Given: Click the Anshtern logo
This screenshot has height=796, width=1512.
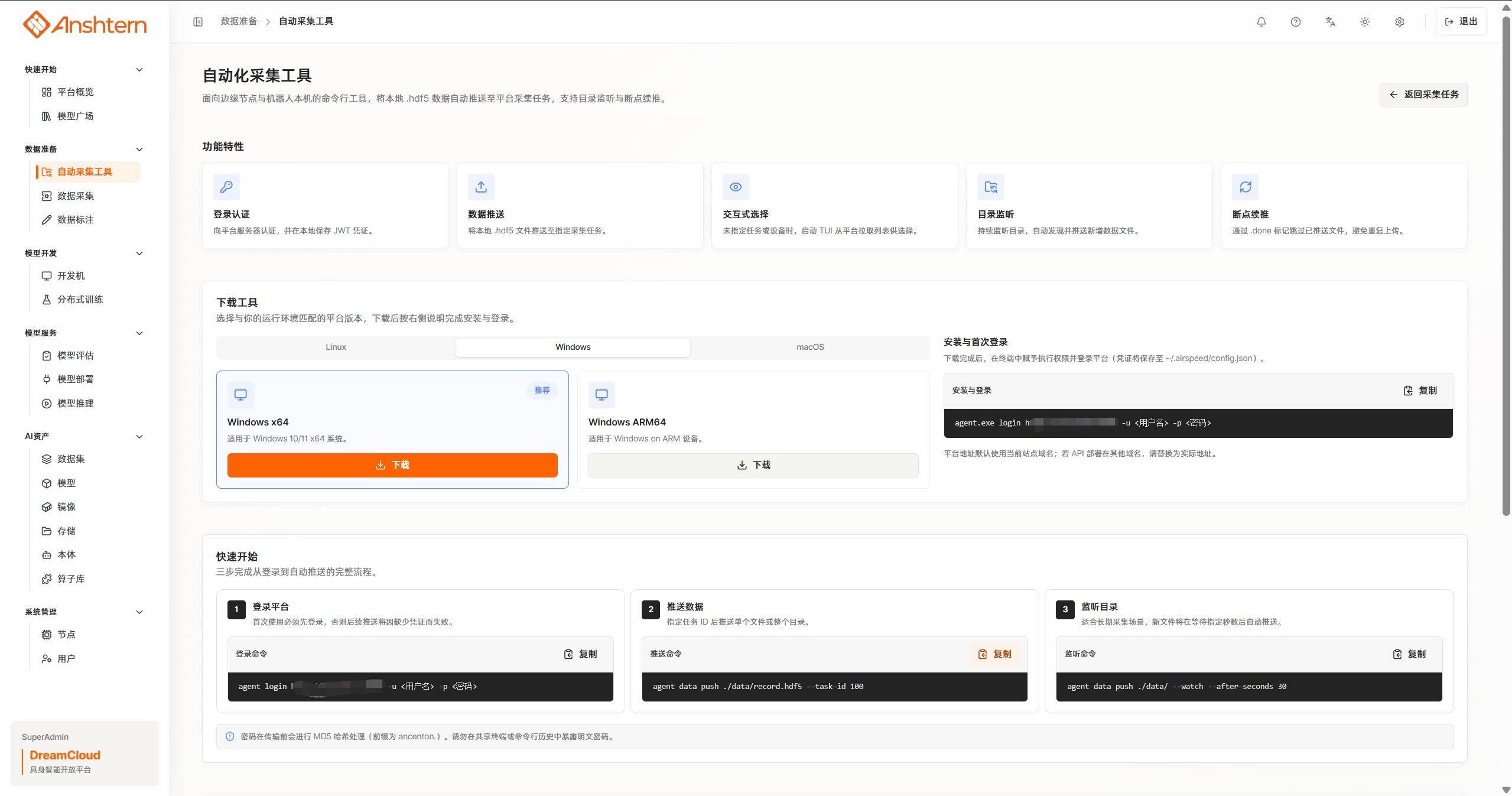Looking at the screenshot, I should pyautogui.click(x=84, y=24).
